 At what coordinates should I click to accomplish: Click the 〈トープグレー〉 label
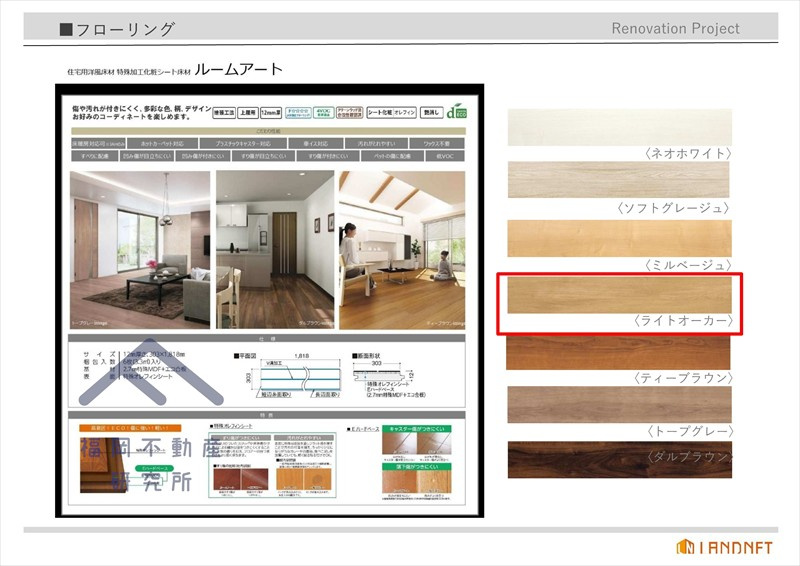pyautogui.click(x=689, y=431)
